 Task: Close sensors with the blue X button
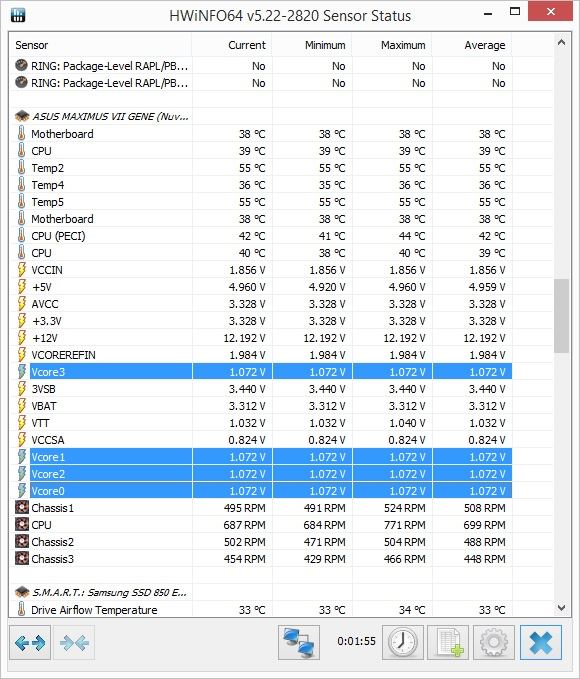541,643
